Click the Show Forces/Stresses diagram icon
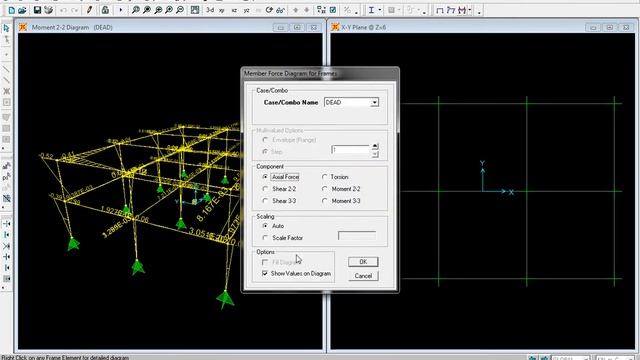This screenshot has width=640, height=360. point(462,10)
